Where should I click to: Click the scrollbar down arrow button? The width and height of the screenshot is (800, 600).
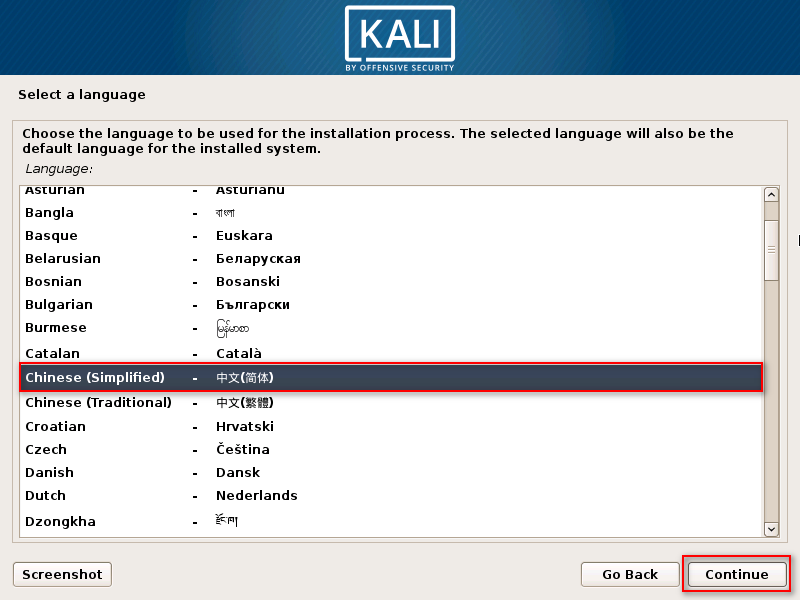click(771, 529)
